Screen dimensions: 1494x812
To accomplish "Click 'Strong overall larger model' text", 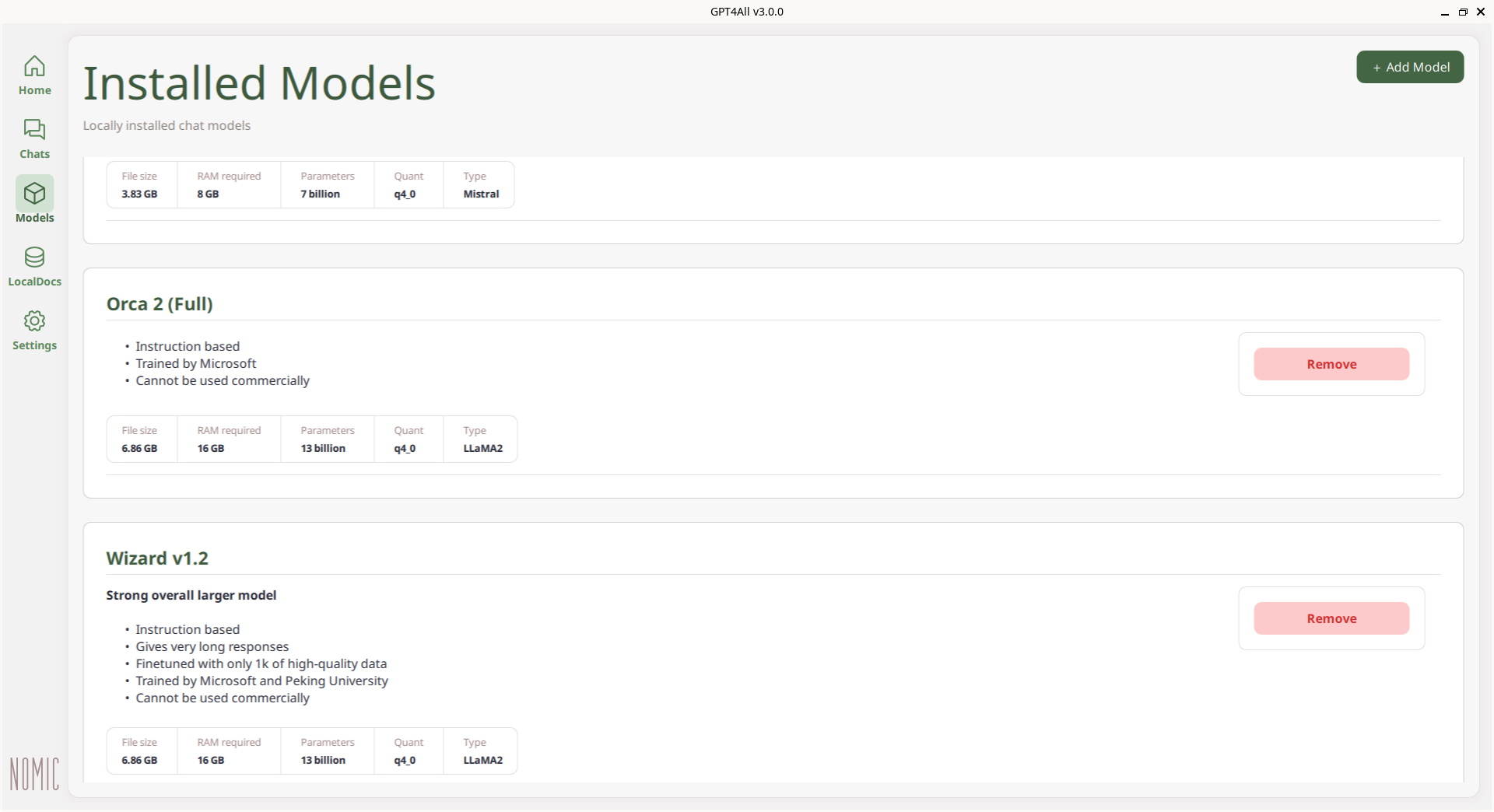I will [191, 595].
